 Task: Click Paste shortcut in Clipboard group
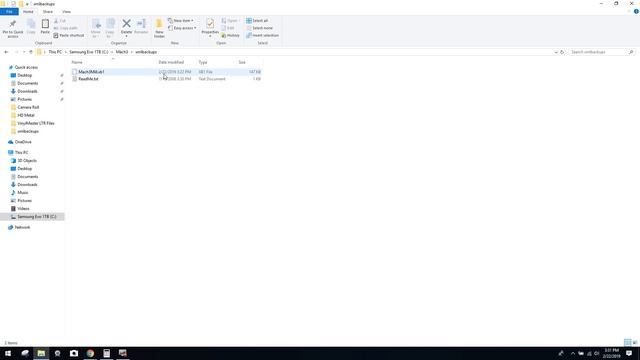click(69, 36)
